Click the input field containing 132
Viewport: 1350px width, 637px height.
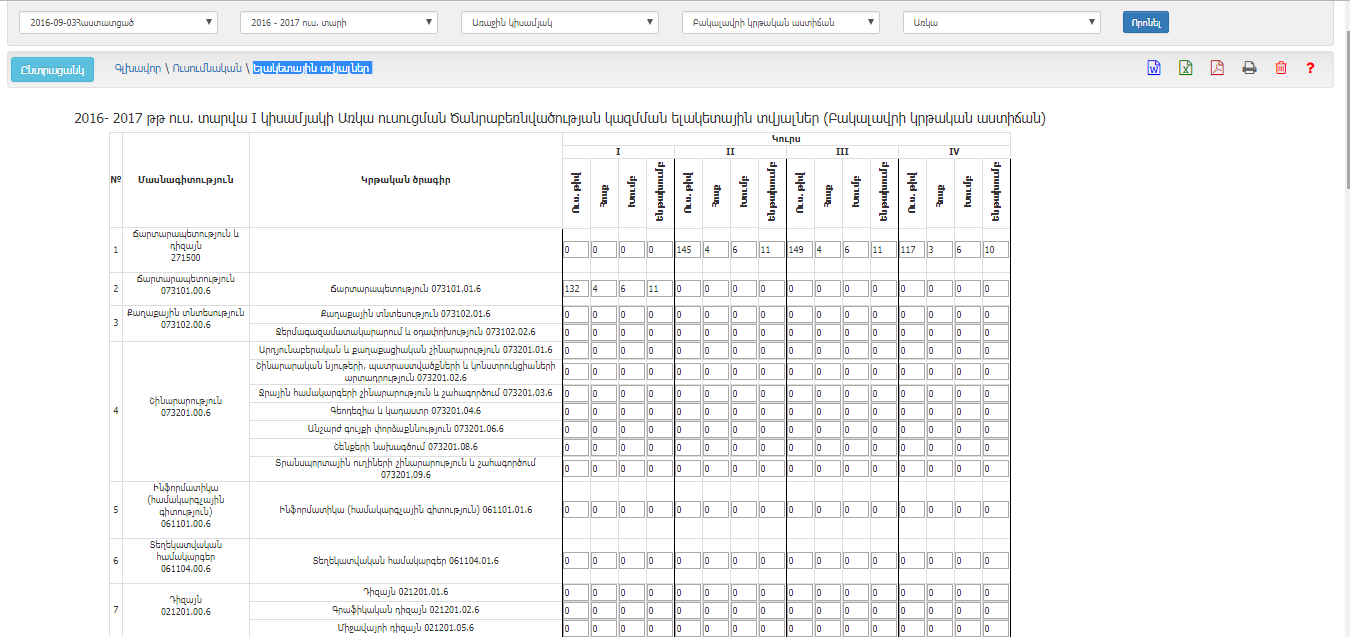coord(575,289)
